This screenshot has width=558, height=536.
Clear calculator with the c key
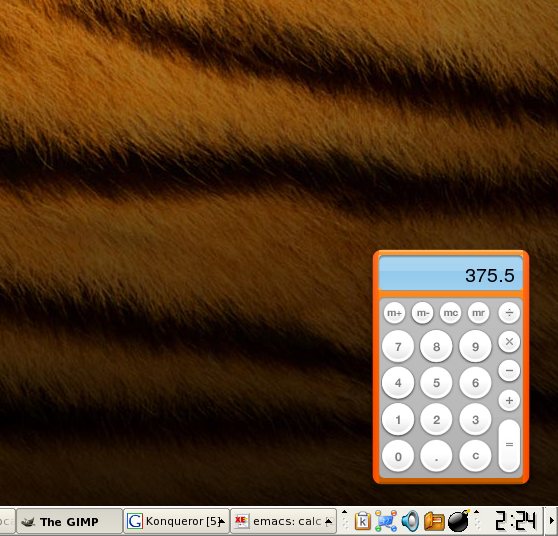(475, 456)
